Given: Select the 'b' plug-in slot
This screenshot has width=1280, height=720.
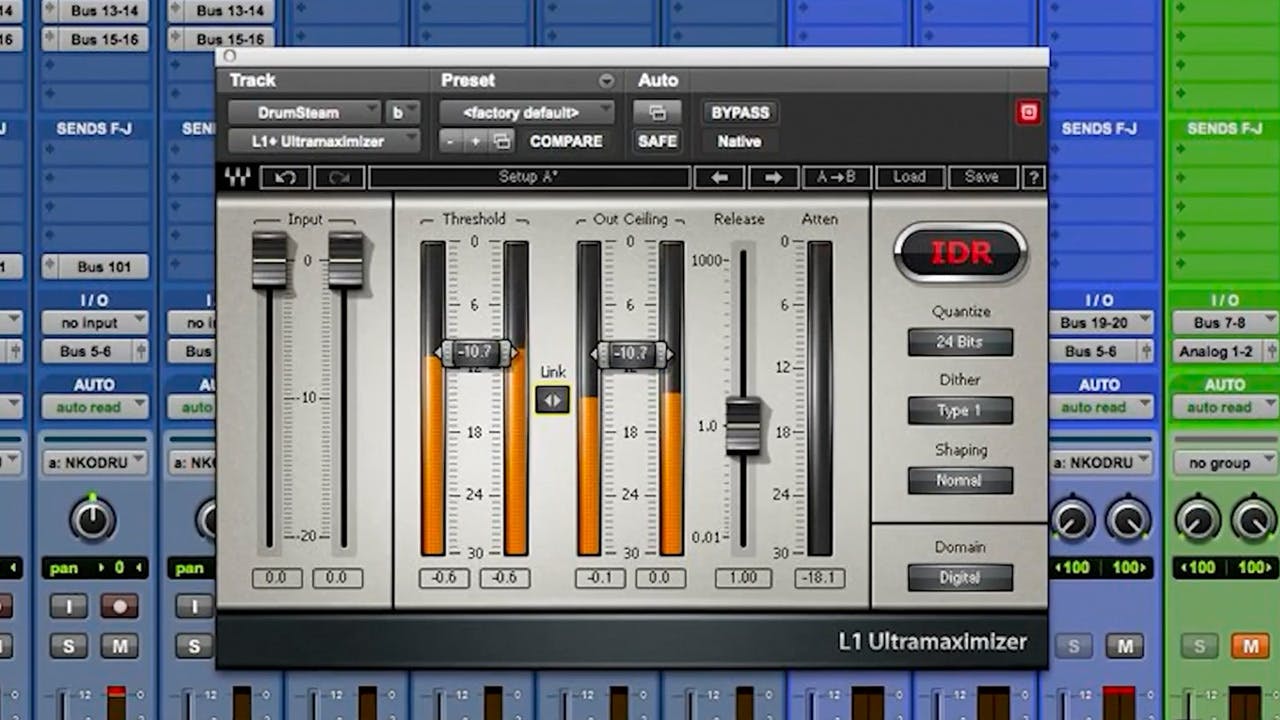Looking at the screenshot, I should [402, 112].
